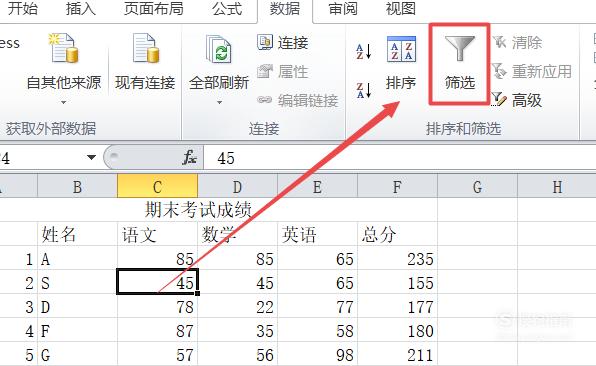Click the 姓名 header cell

tap(78, 234)
